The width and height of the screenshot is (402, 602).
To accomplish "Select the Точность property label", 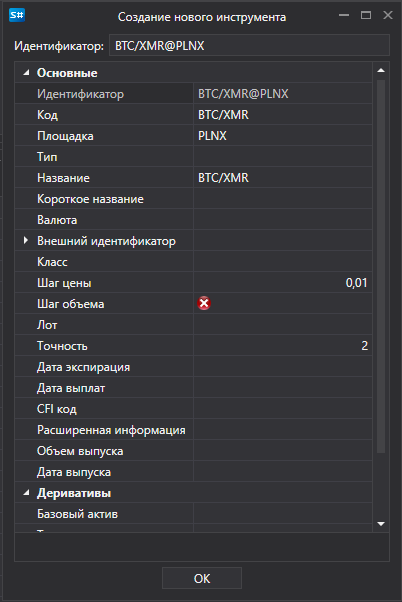I will pyautogui.click(x=62, y=346).
